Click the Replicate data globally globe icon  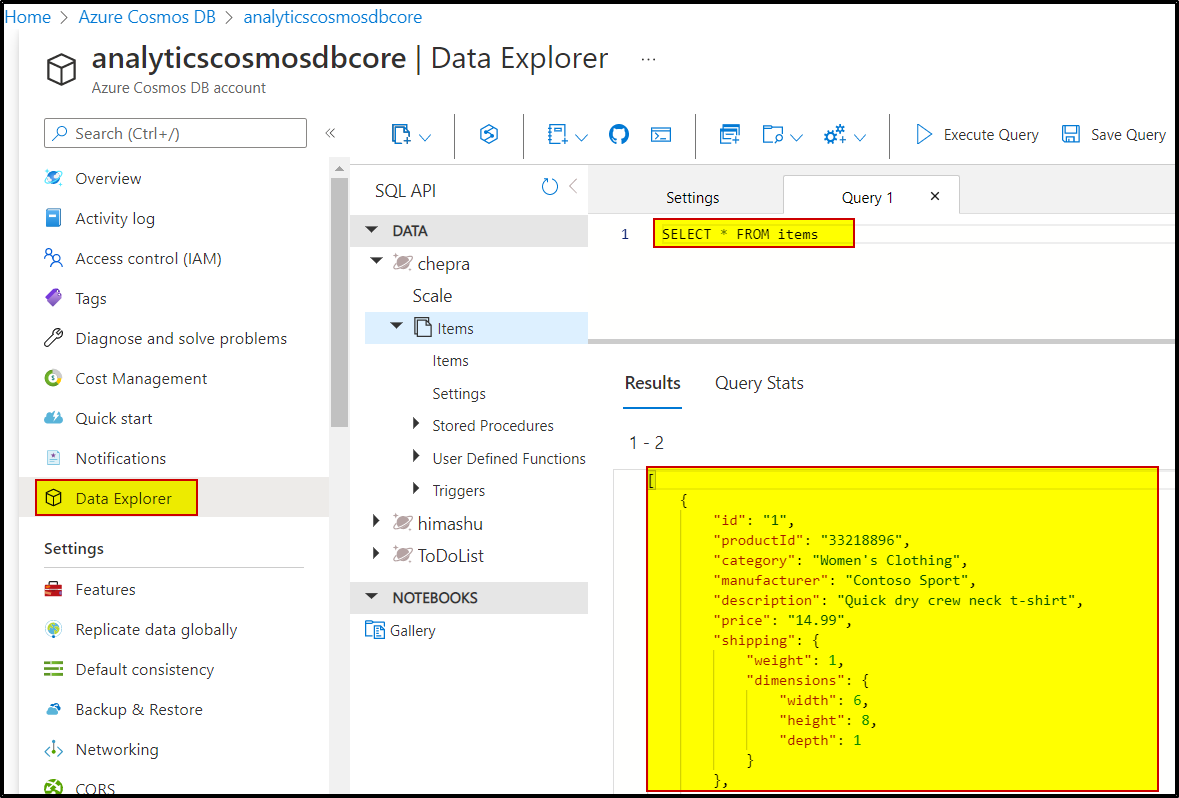(53, 630)
